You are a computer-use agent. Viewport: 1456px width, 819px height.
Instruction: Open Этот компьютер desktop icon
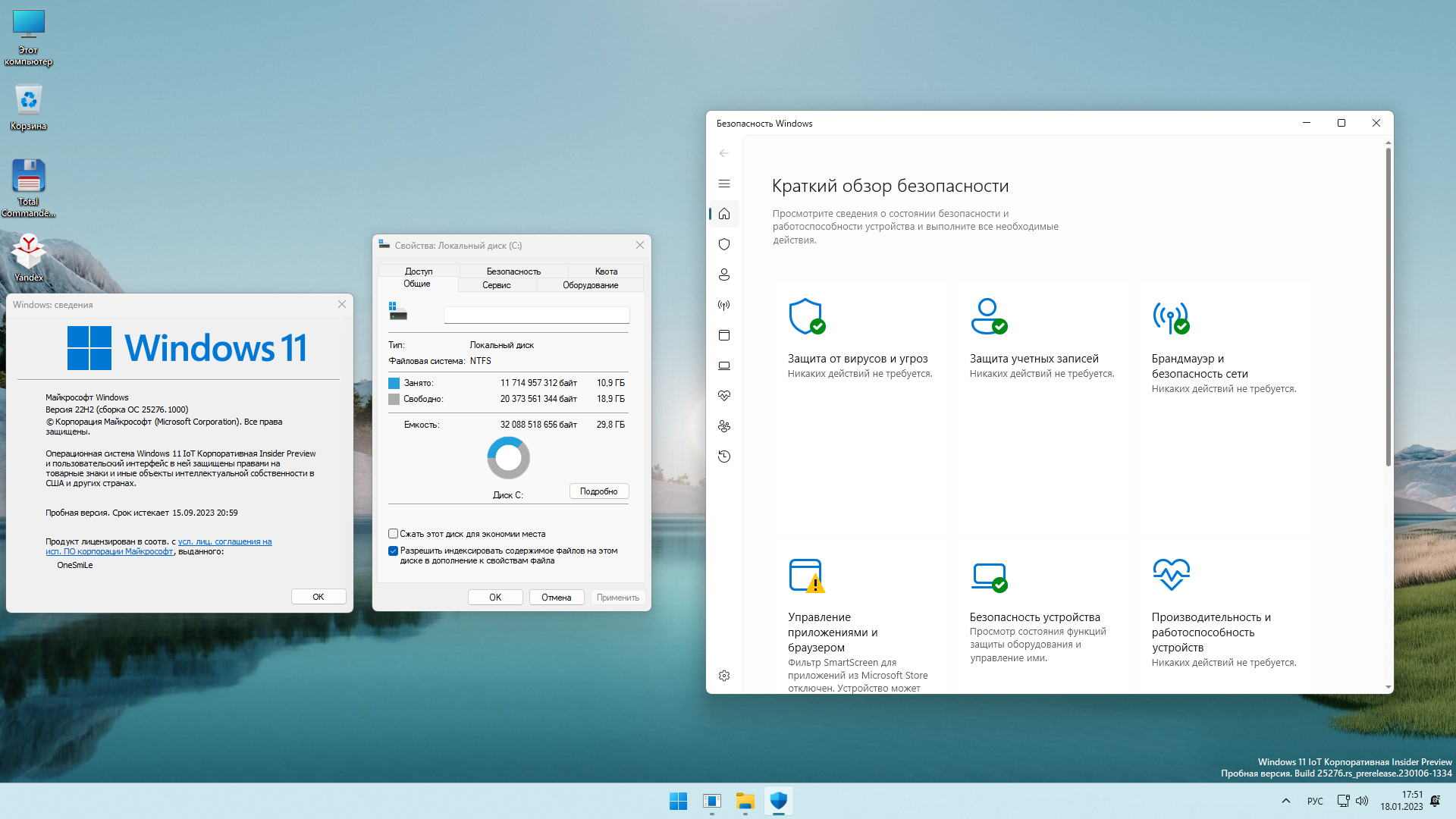coord(29,38)
